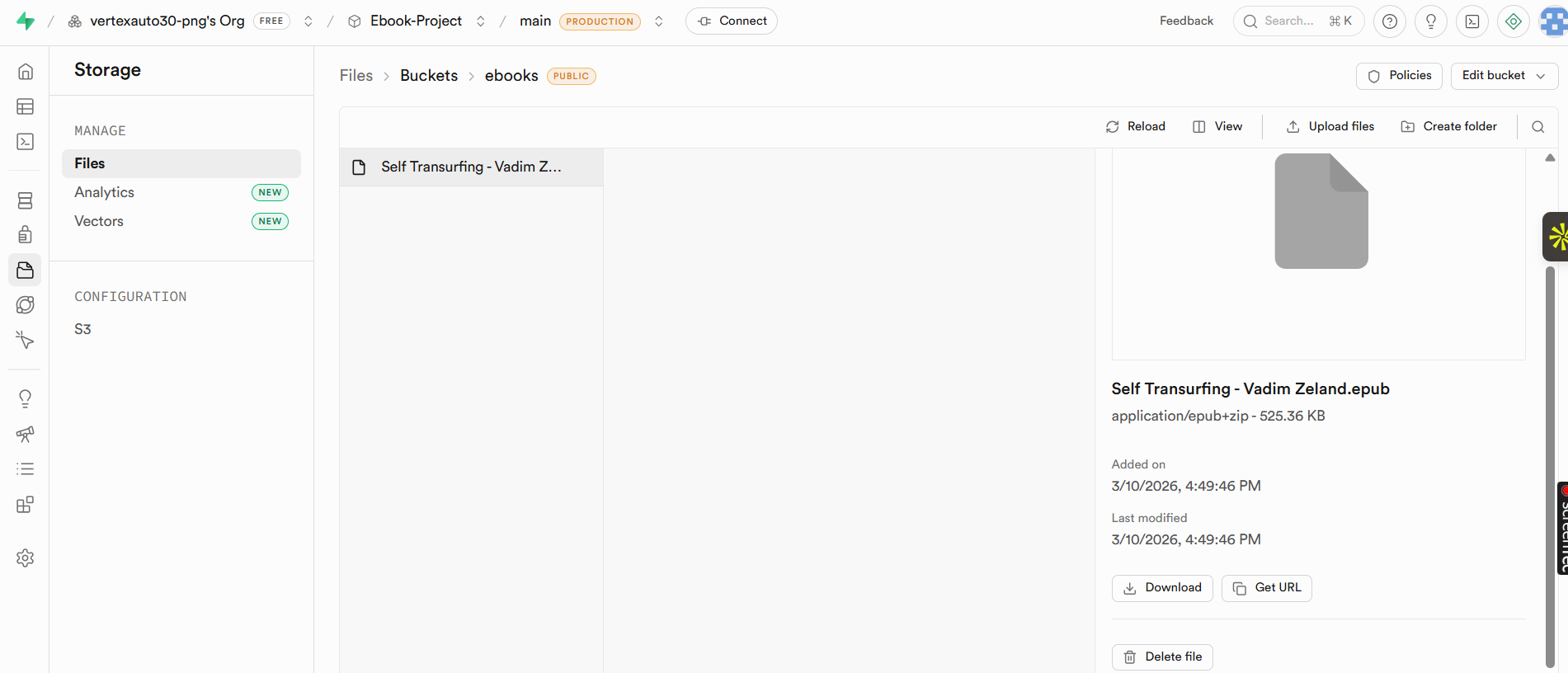Viewport: 1568px width, 673px height.
Task: Open the Table Editor sidebar icon
Action: tap(26, 106)
